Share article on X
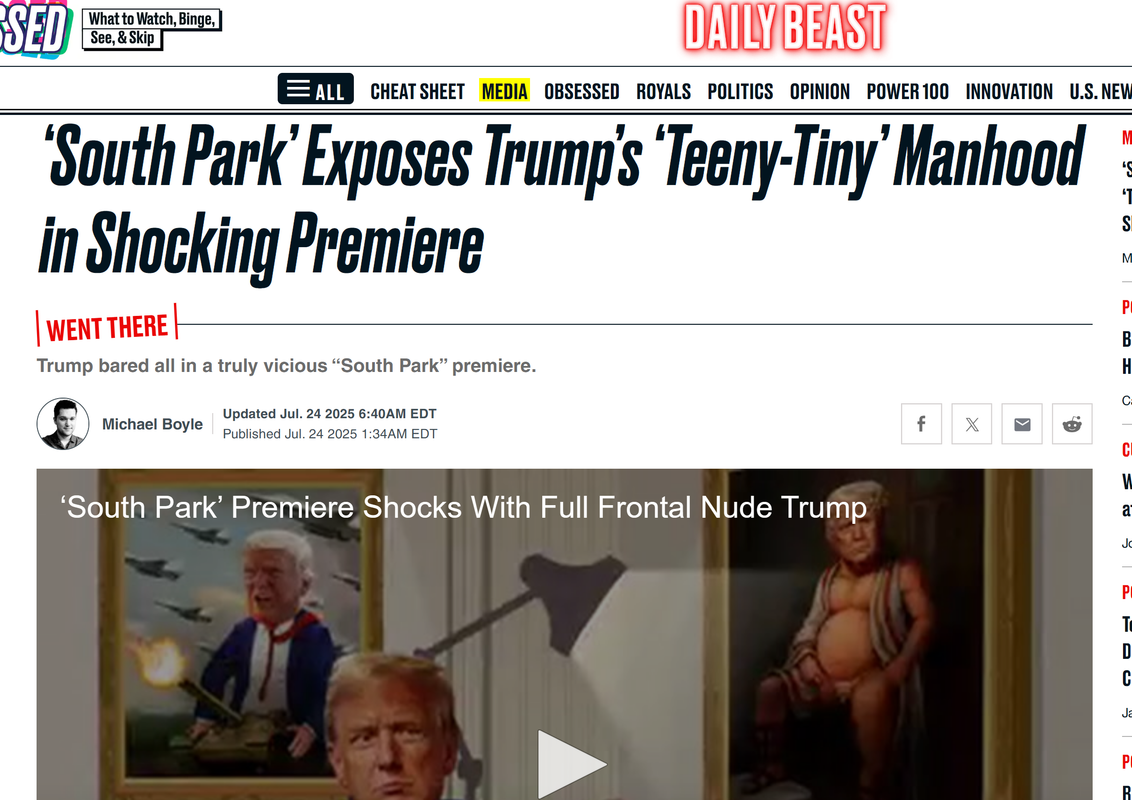 pos(972,424)
